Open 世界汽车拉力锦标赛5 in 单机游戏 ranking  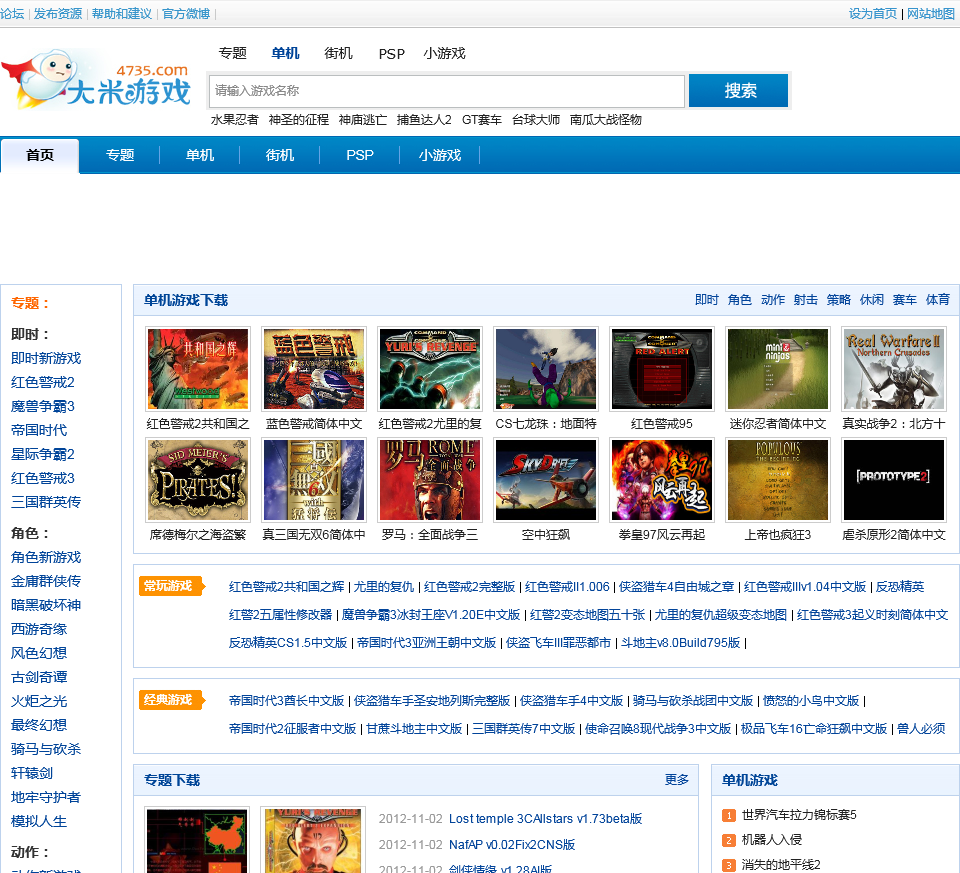[x=799, y=815]
